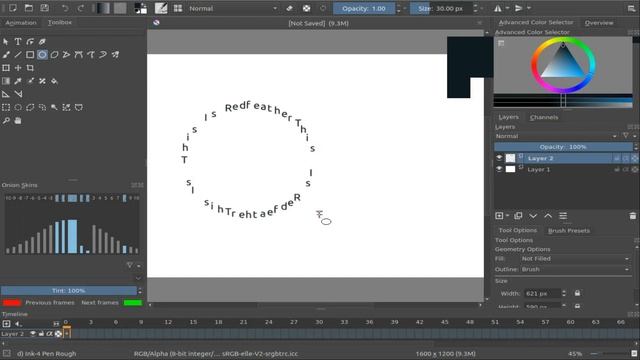Open the Brush Presets tab

click(569, 231)
